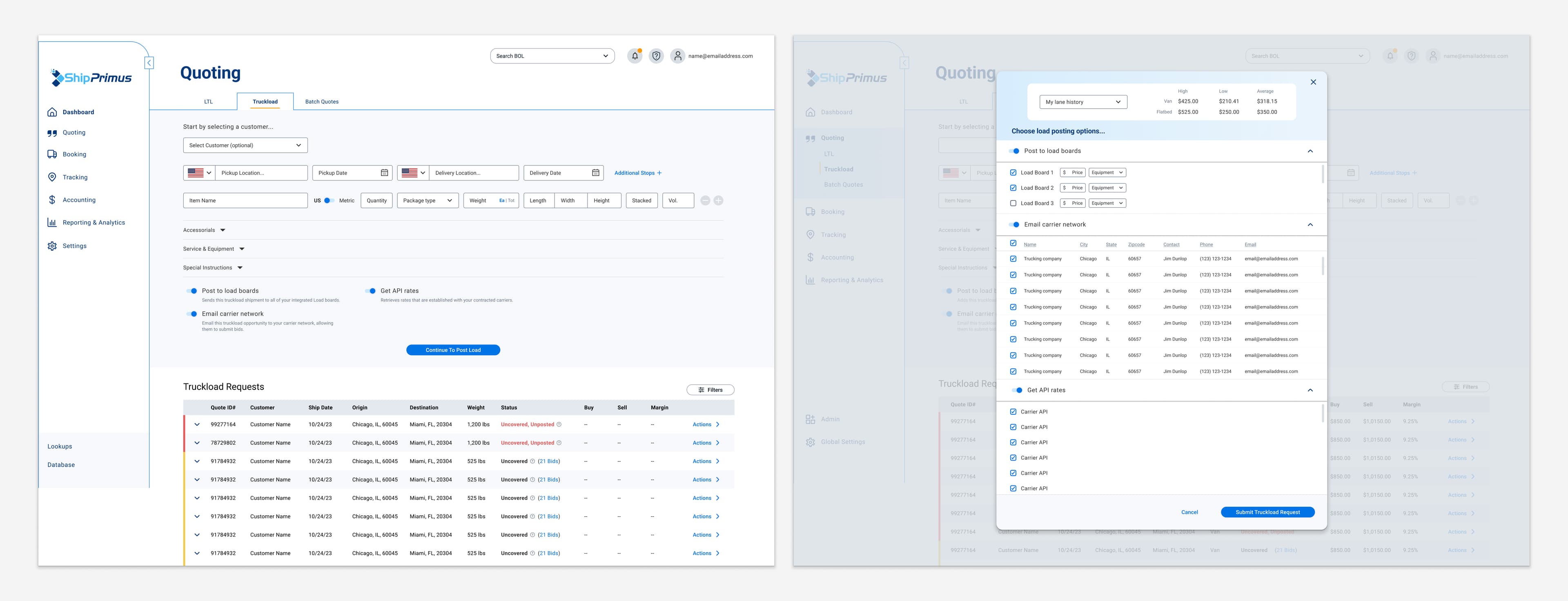
Task: Click the ShipPrimus logo in the left window
Action: point(91,77)
